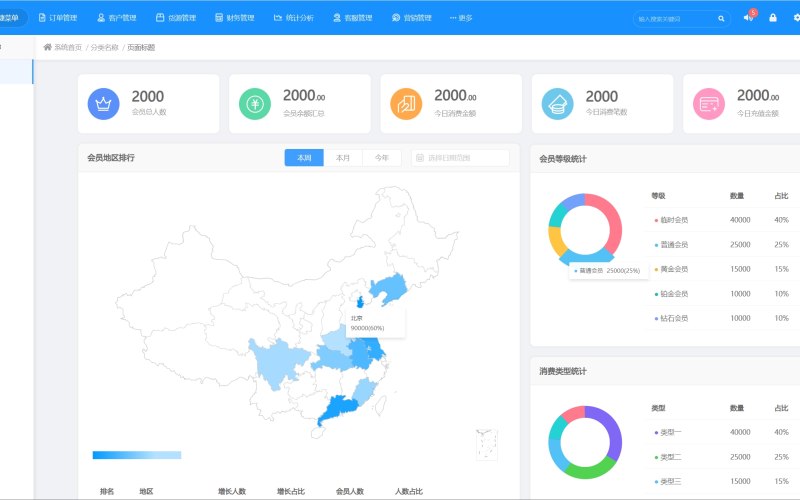Open the 财务管理 menu
Image resolution: width=800 pixels, height=500 pixels.
tap(235, 18)
